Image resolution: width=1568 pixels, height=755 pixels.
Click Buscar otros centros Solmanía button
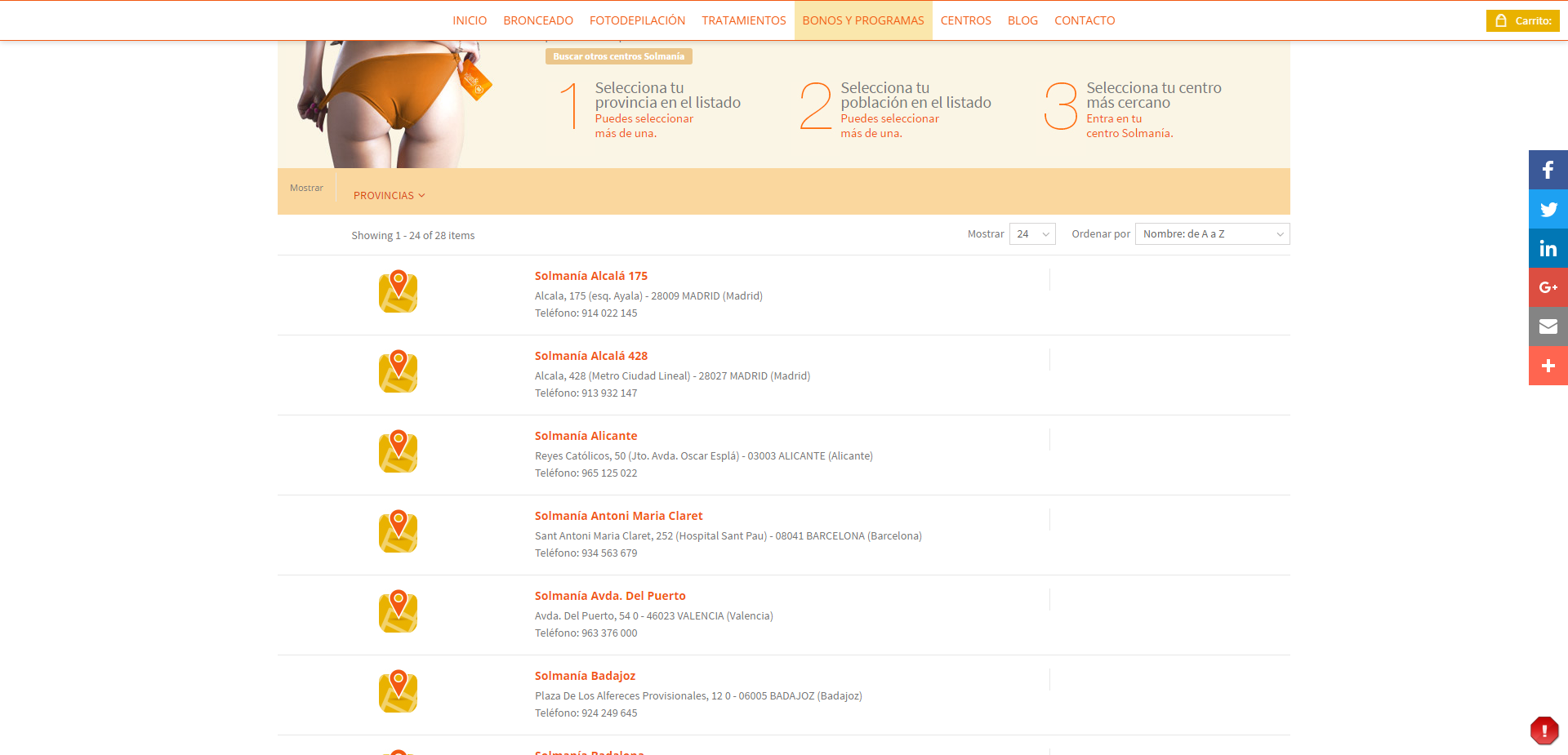click(x=619, y=56)
